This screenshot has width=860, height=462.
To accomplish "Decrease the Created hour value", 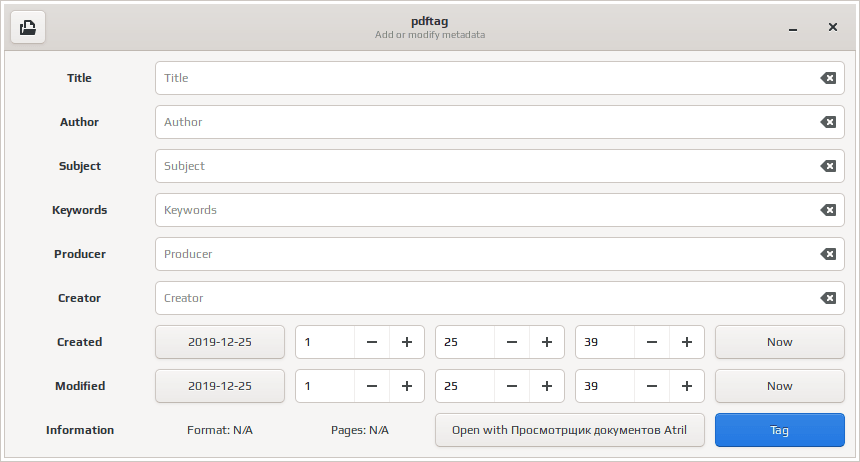I will [372, 342].
